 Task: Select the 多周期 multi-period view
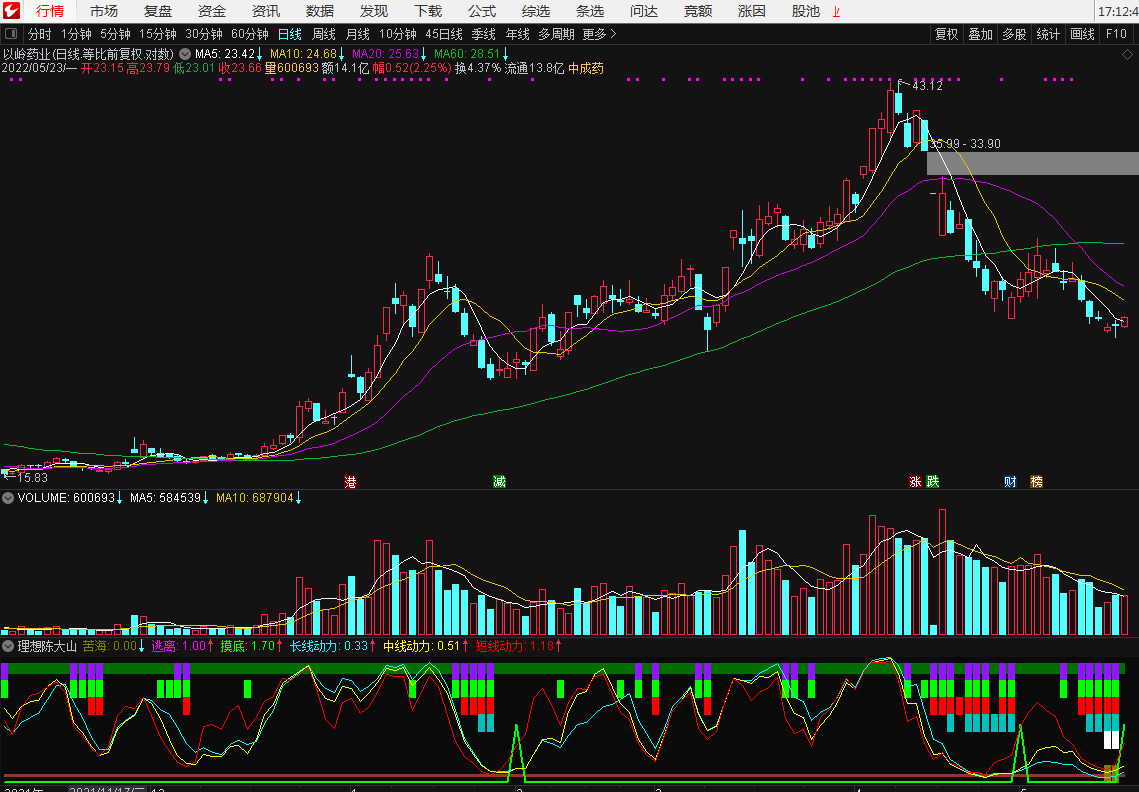(x=556, y=34)
